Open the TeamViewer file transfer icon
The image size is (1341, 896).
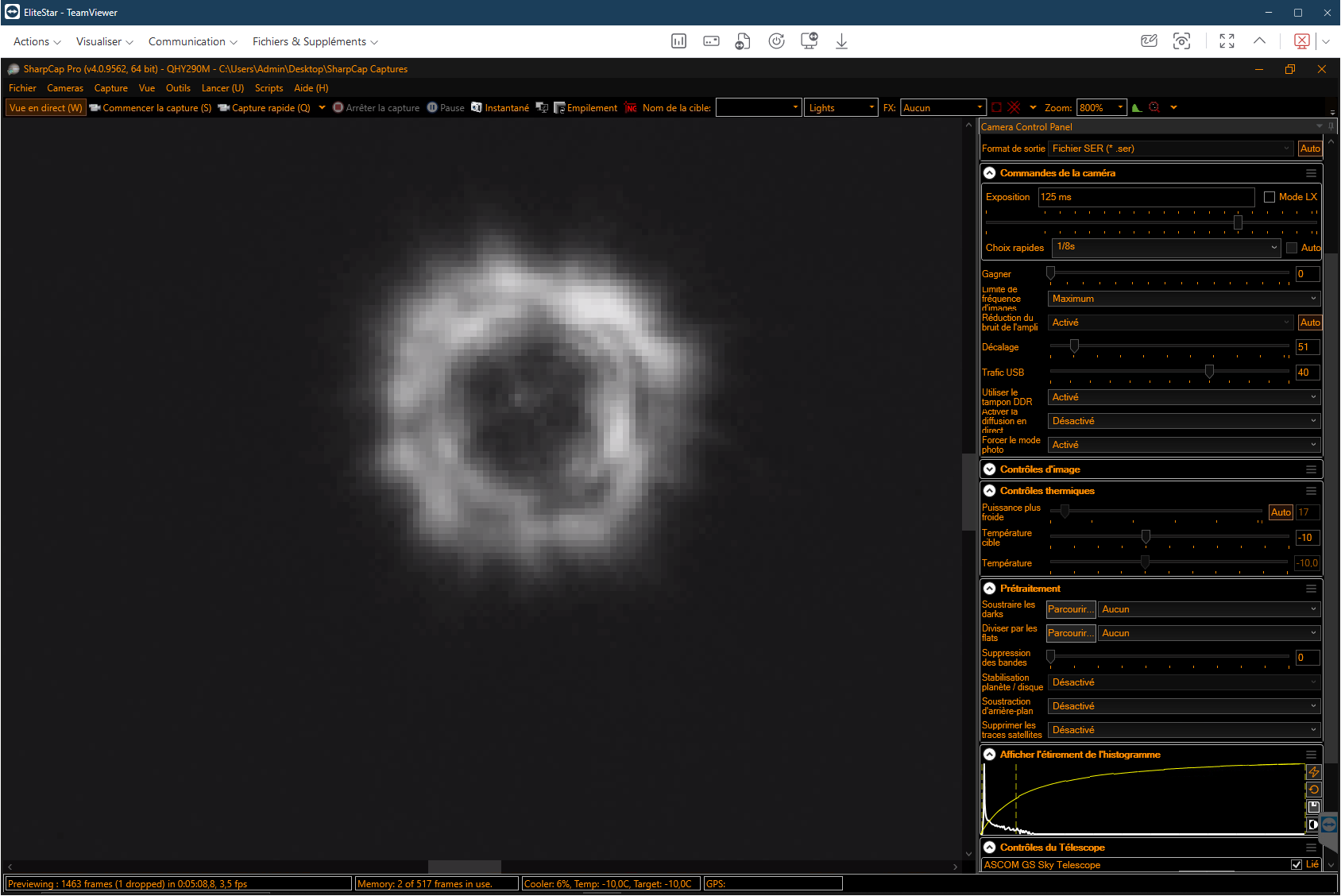coord(743,41)
